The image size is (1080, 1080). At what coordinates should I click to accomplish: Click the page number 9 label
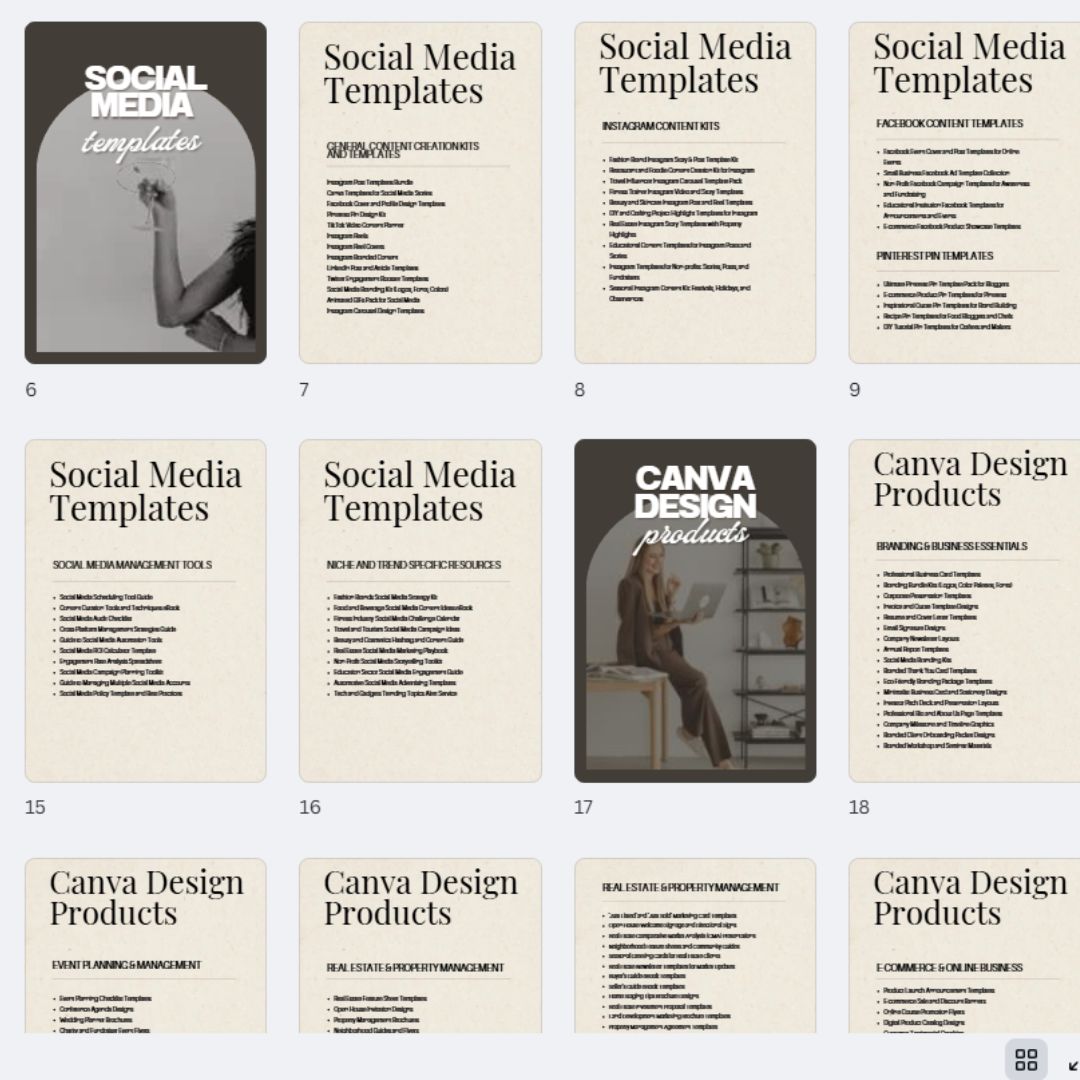tap(855, 390)
